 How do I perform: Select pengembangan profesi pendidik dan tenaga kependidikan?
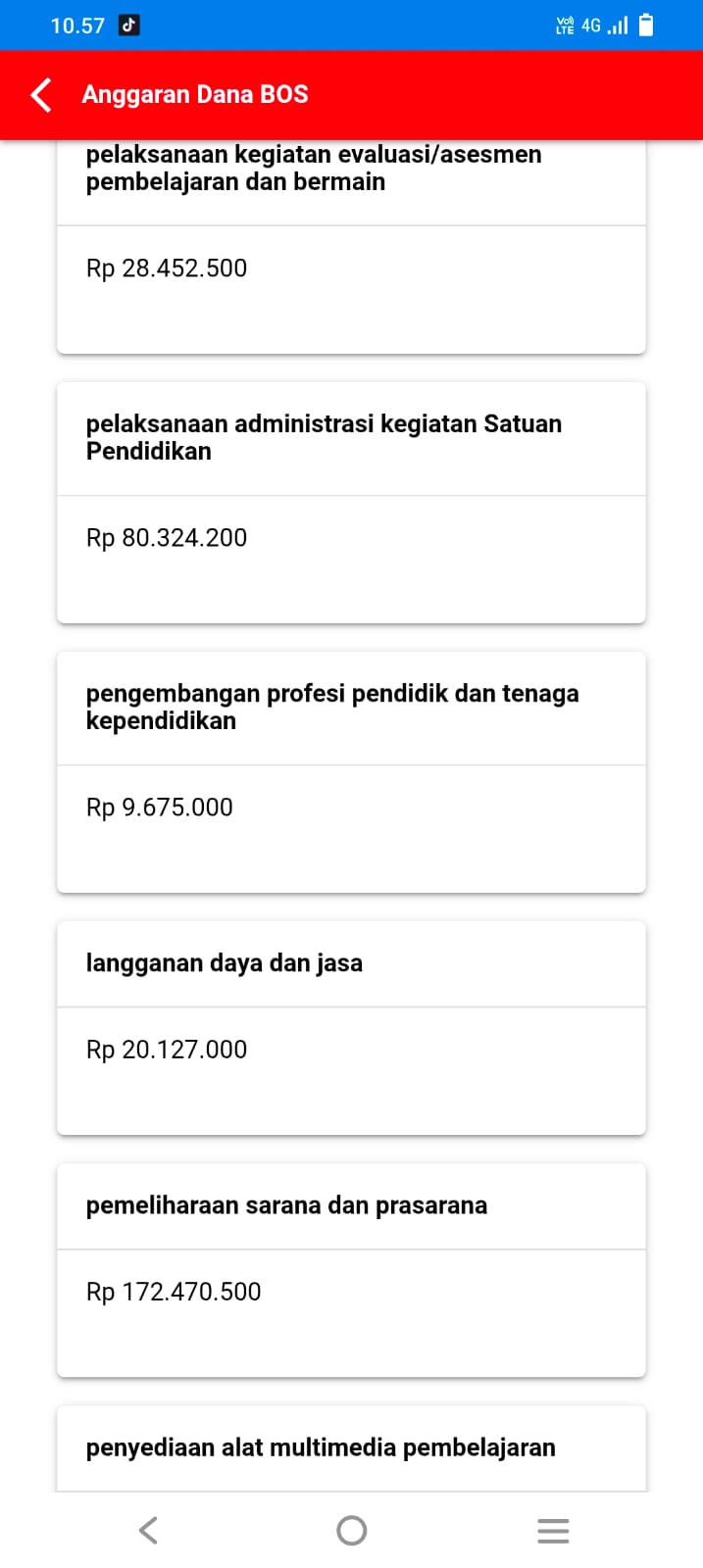(331, 707)
